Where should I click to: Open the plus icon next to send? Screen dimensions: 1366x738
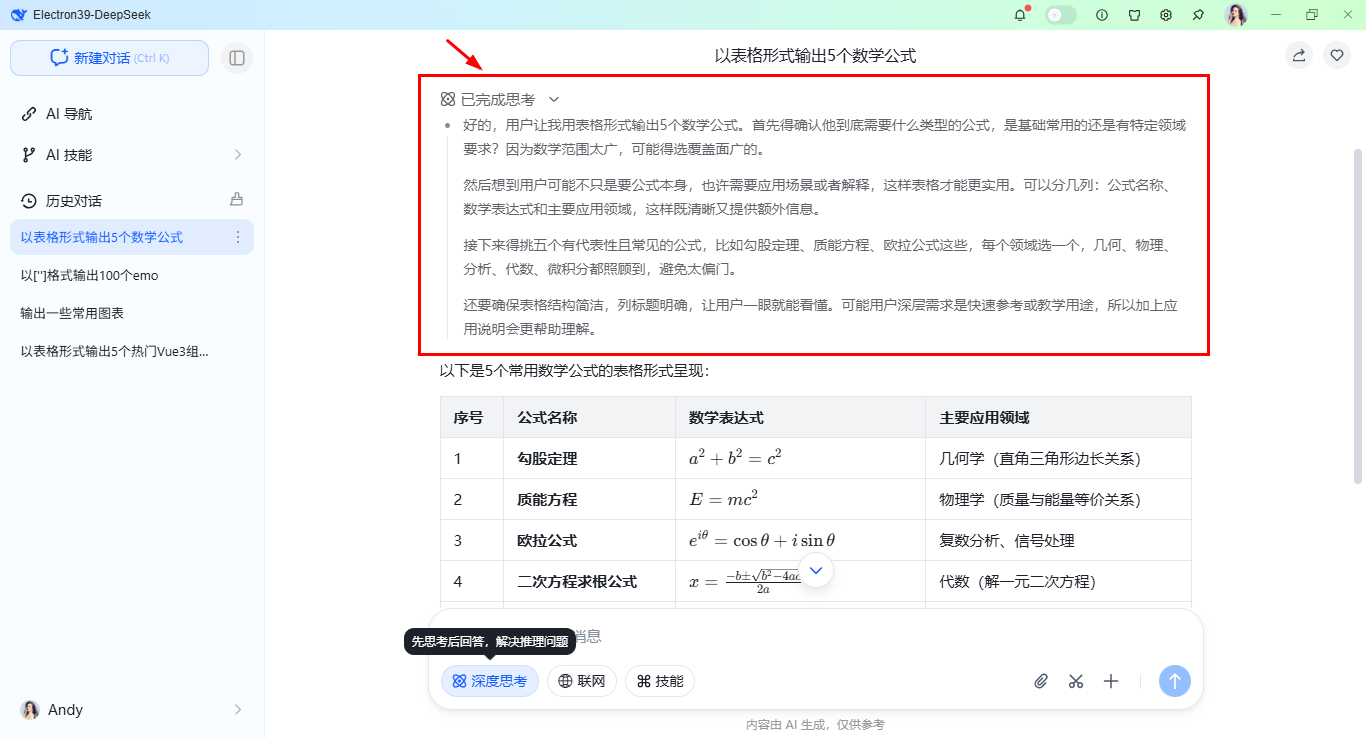(1110, 681)
